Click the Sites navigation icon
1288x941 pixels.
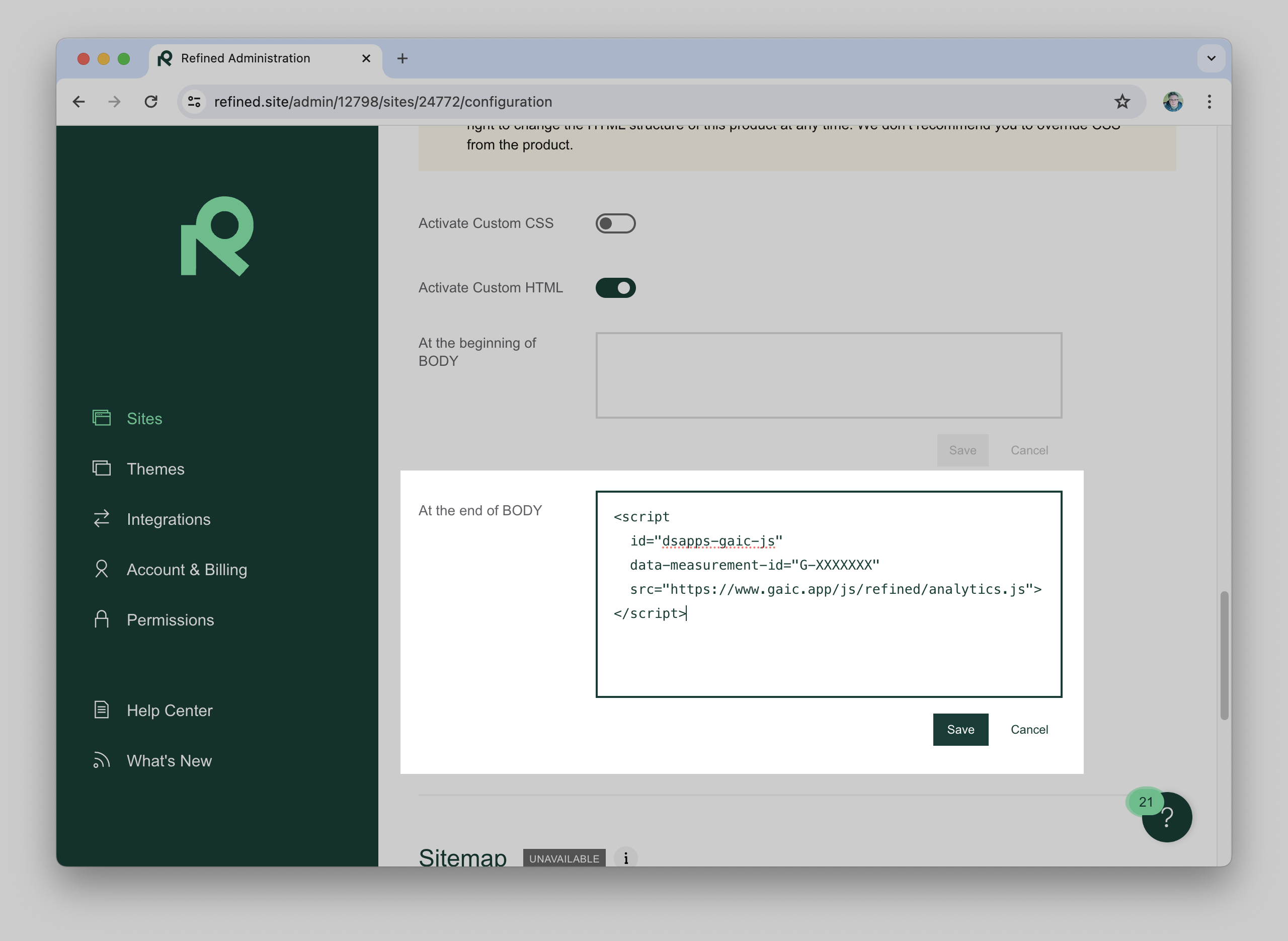click(100, 418)
